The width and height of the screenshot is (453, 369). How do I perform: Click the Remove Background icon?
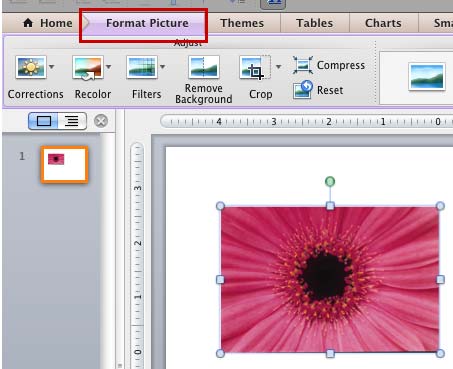pos(204,67)
